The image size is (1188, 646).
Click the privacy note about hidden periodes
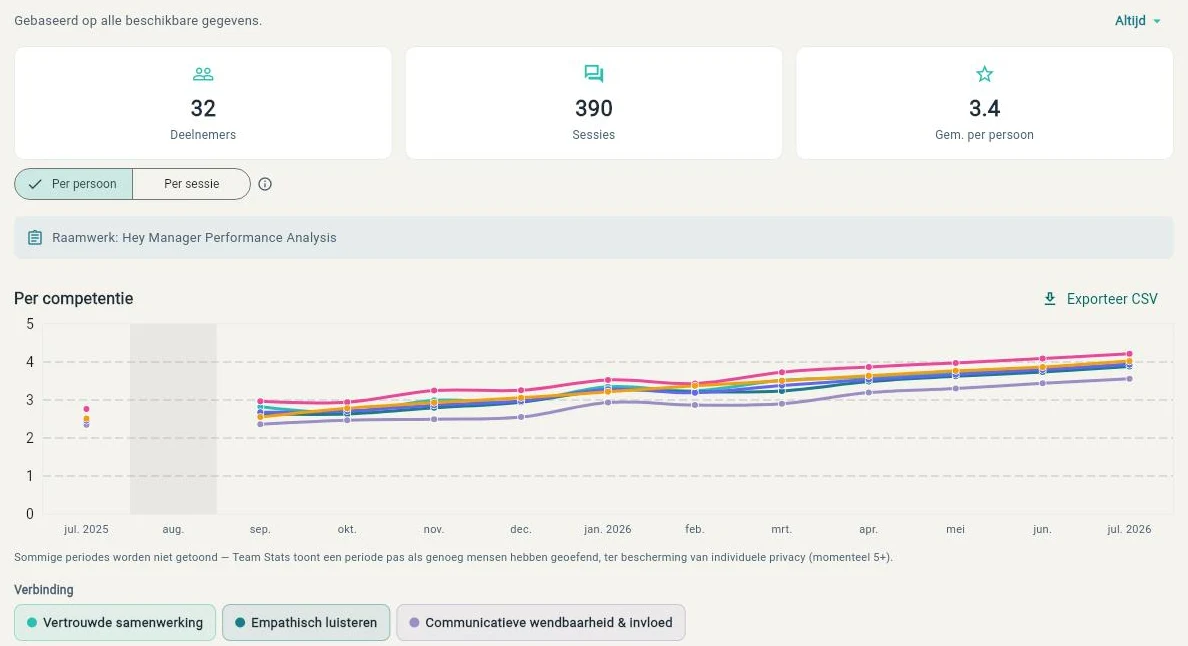click(x=453, y=557)
